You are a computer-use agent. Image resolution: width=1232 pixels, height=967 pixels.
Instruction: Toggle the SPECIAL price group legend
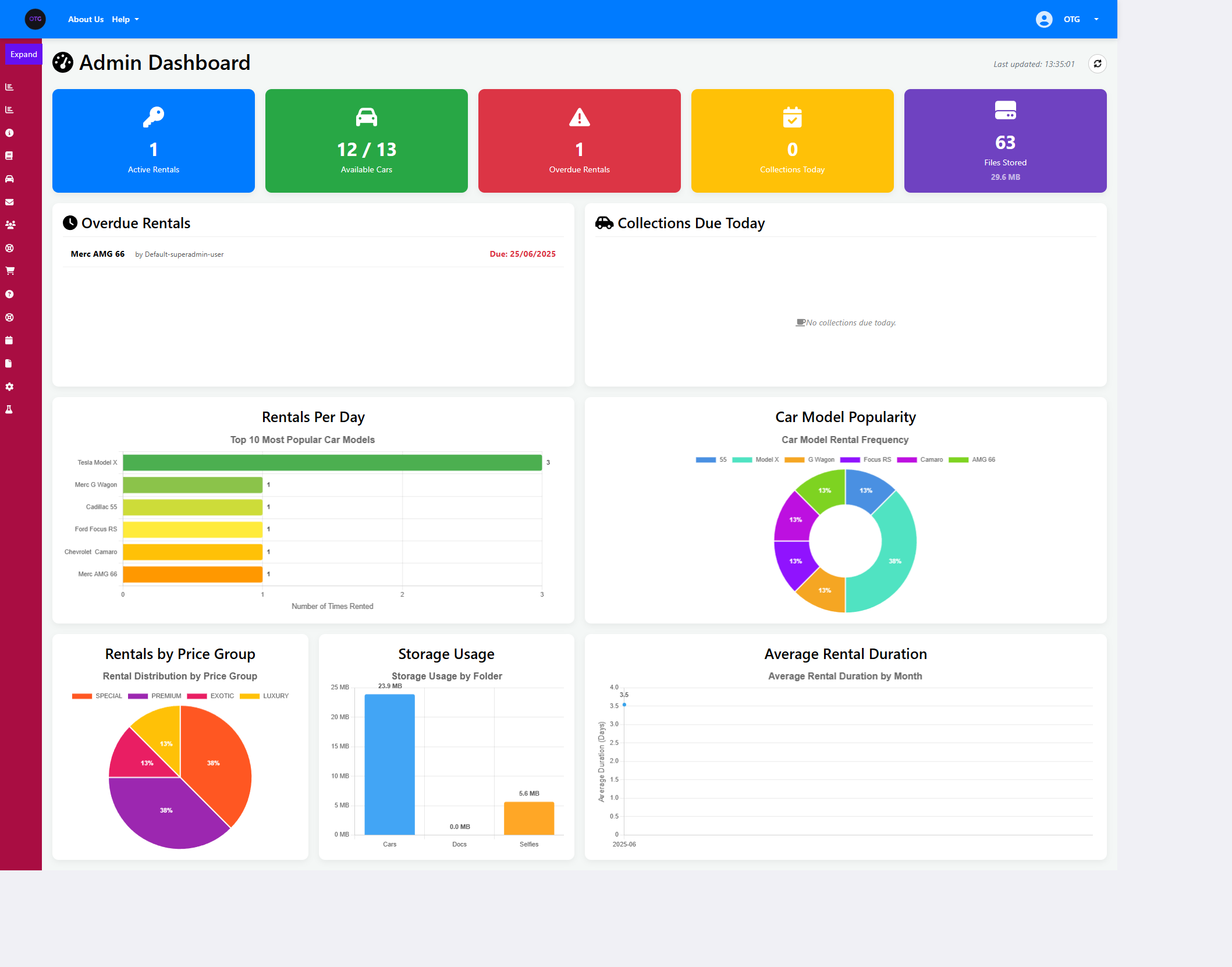pyautogui.click(x=97, y=696)
